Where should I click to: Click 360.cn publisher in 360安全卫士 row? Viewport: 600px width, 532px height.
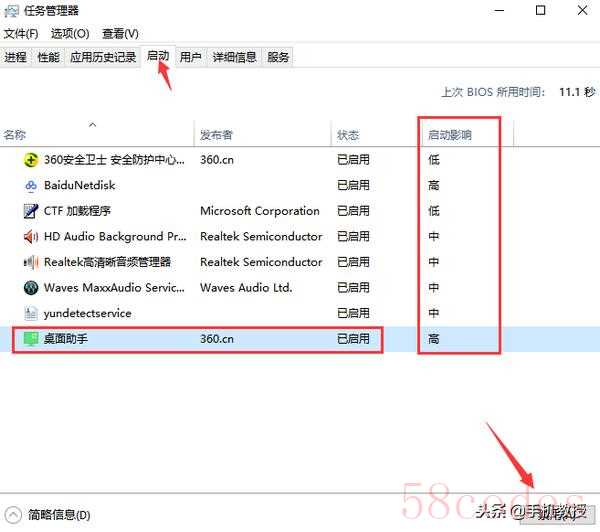217,160
